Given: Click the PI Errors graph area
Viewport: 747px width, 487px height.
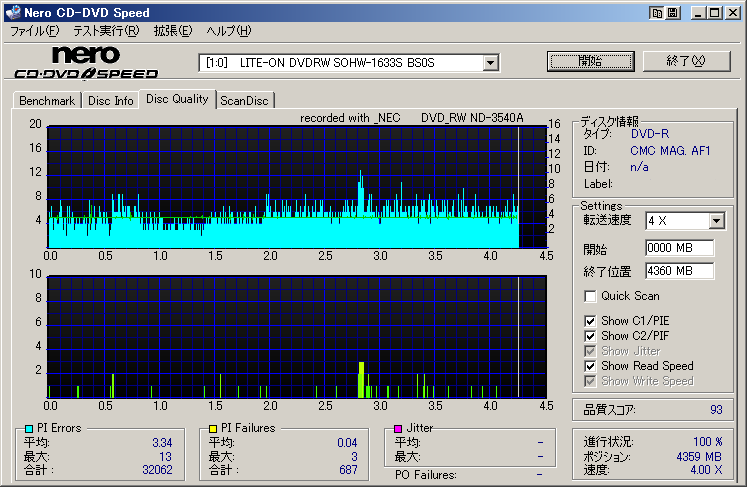Looking at the screenshot, I should (x=297, y=187).
